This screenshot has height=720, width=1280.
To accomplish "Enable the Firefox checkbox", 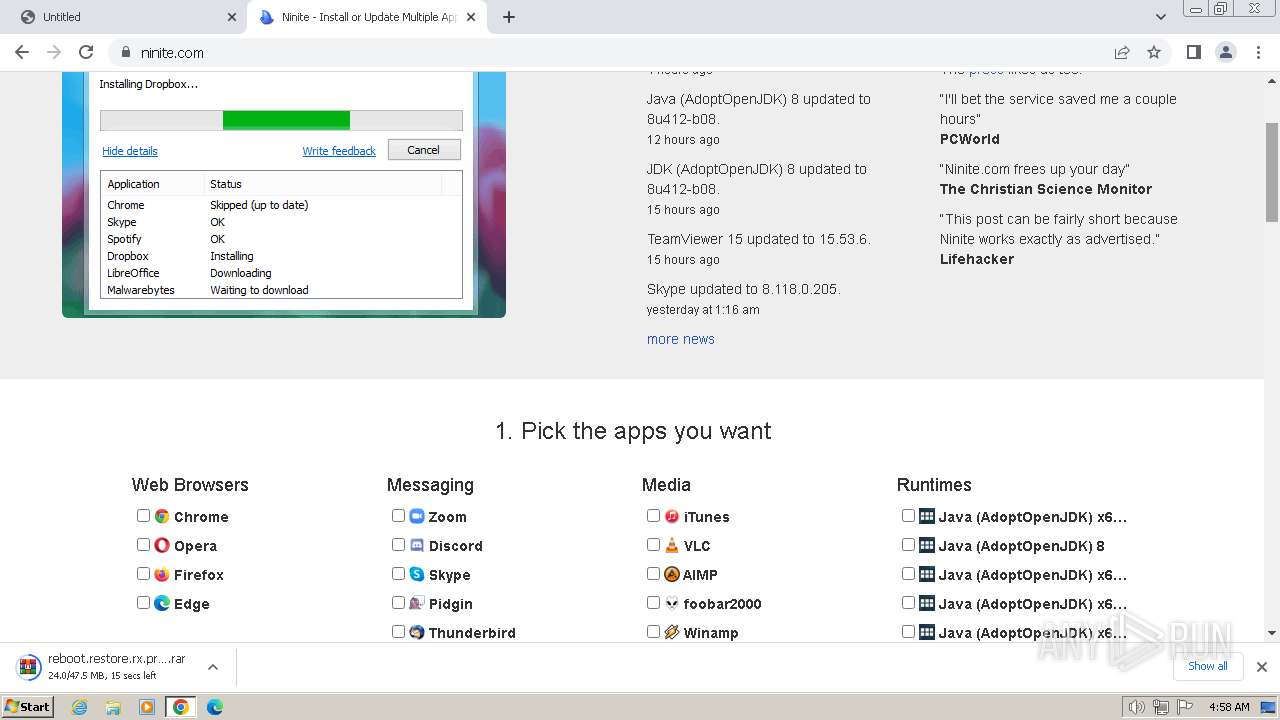I will tap(144, 574).
